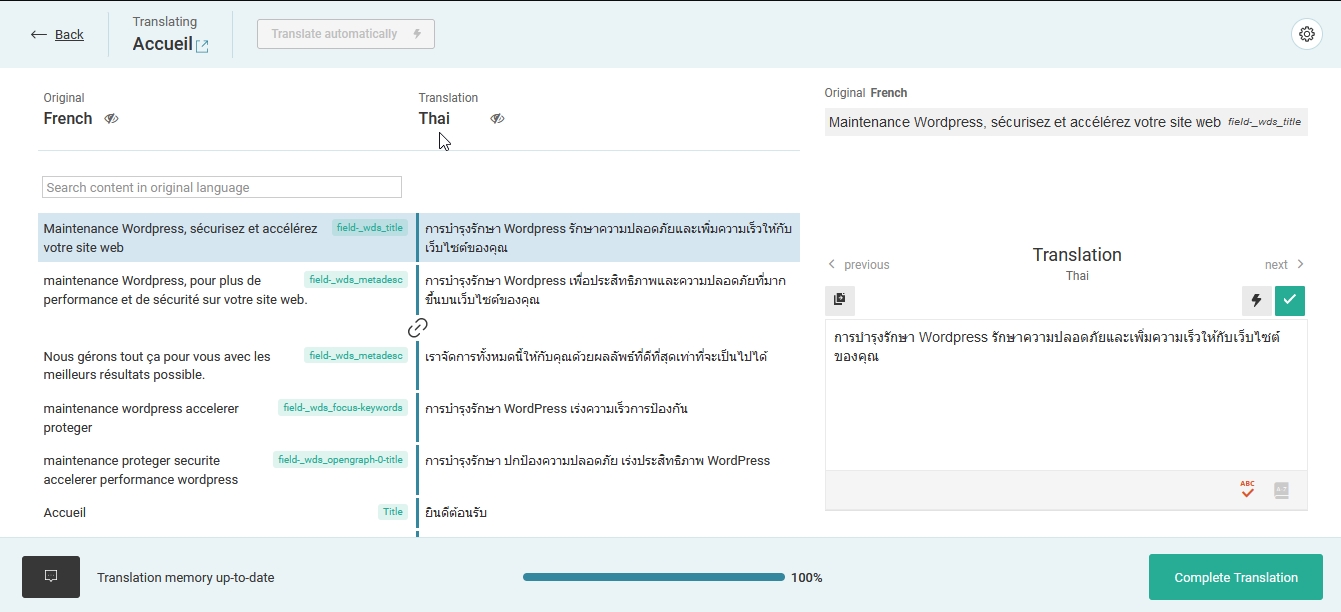Open the Thai translation 'การบำรุงรักษา WordPress เร่งความเร็วการป้องกัน'
Image resolution: width=1341 pixels, height=612 pixels.
click(x=556, y=409)
